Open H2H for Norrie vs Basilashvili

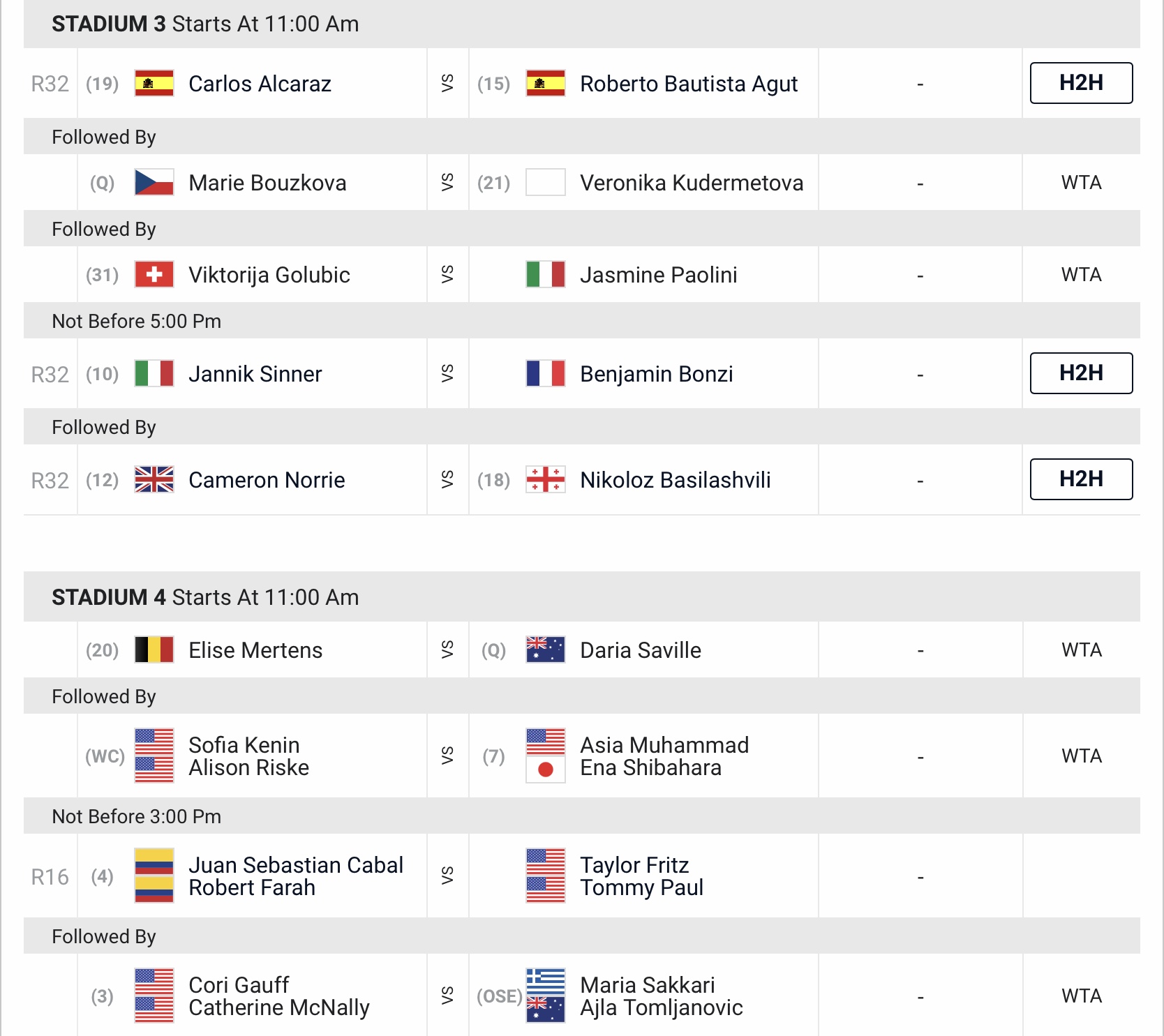[1081, 479]
